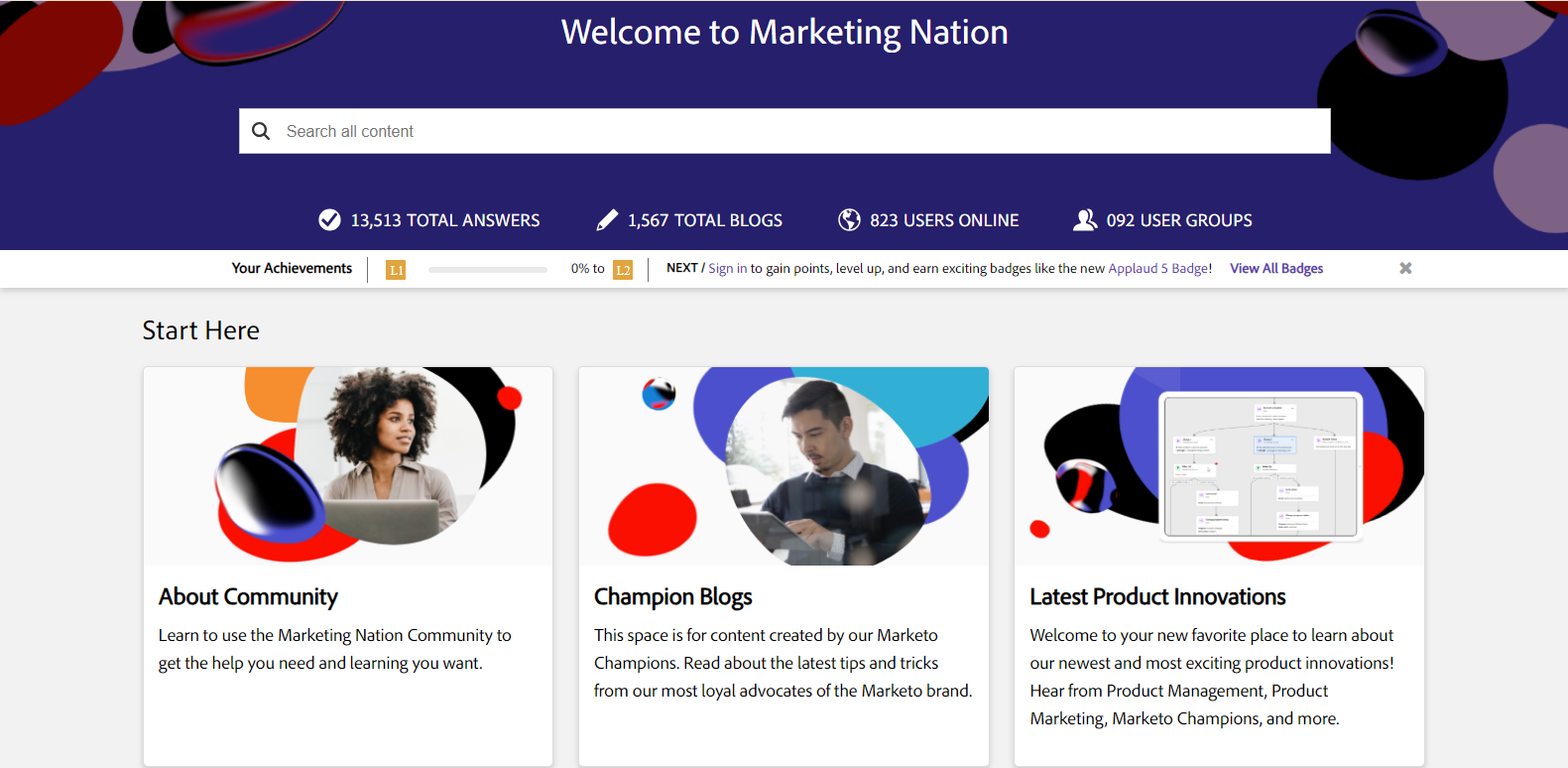
Task: Click the L2 level badge icon
Action: (x=623, y=270)
